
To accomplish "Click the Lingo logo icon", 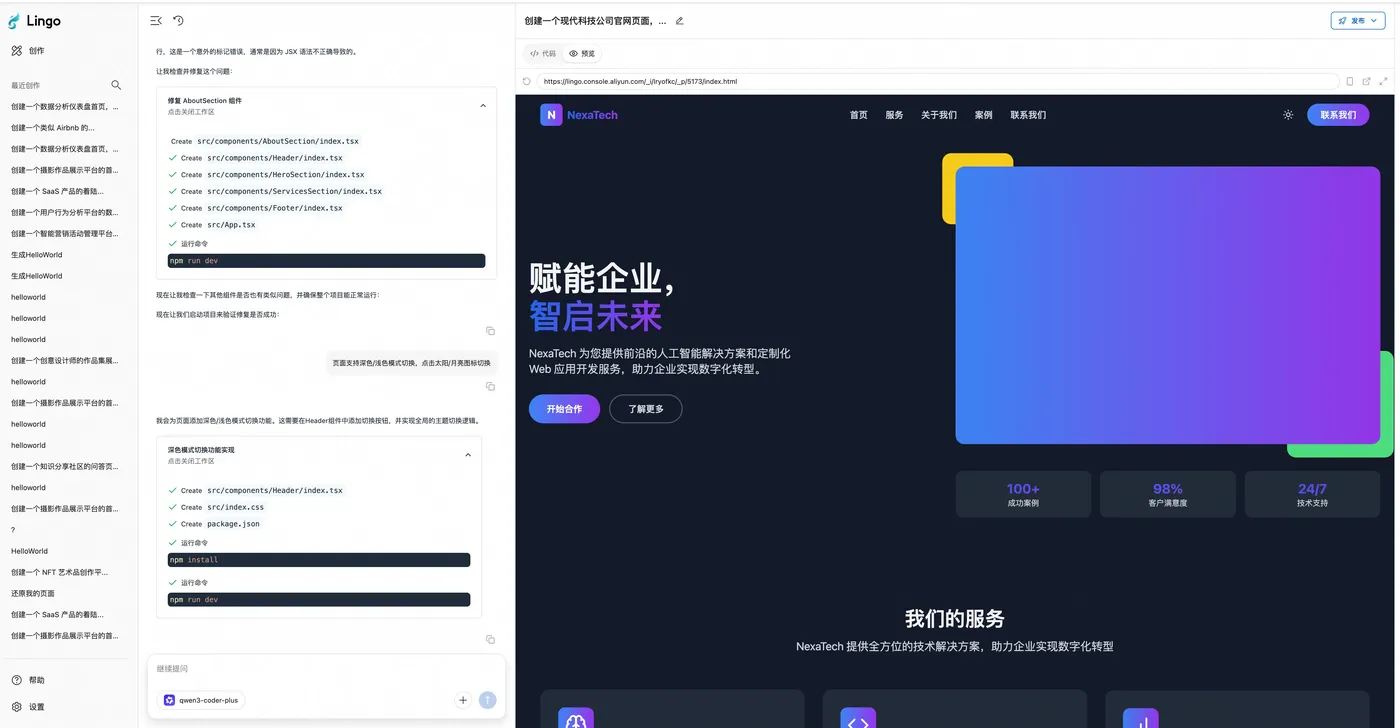I will (x=14, y=21).
